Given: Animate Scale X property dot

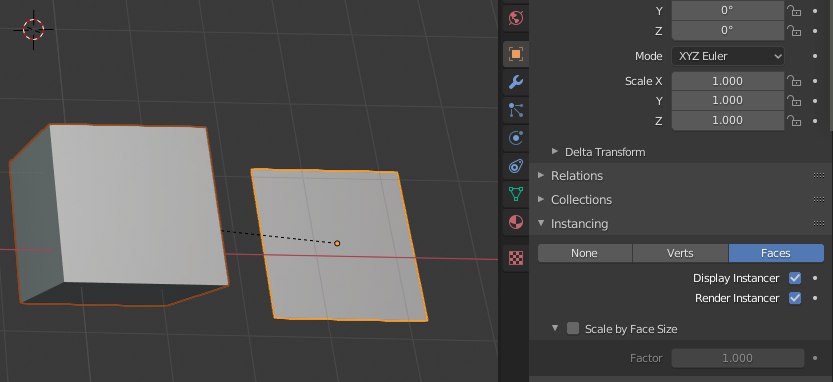Looking at the screenshot, I should pyautogui.click(x=815, y=81).
